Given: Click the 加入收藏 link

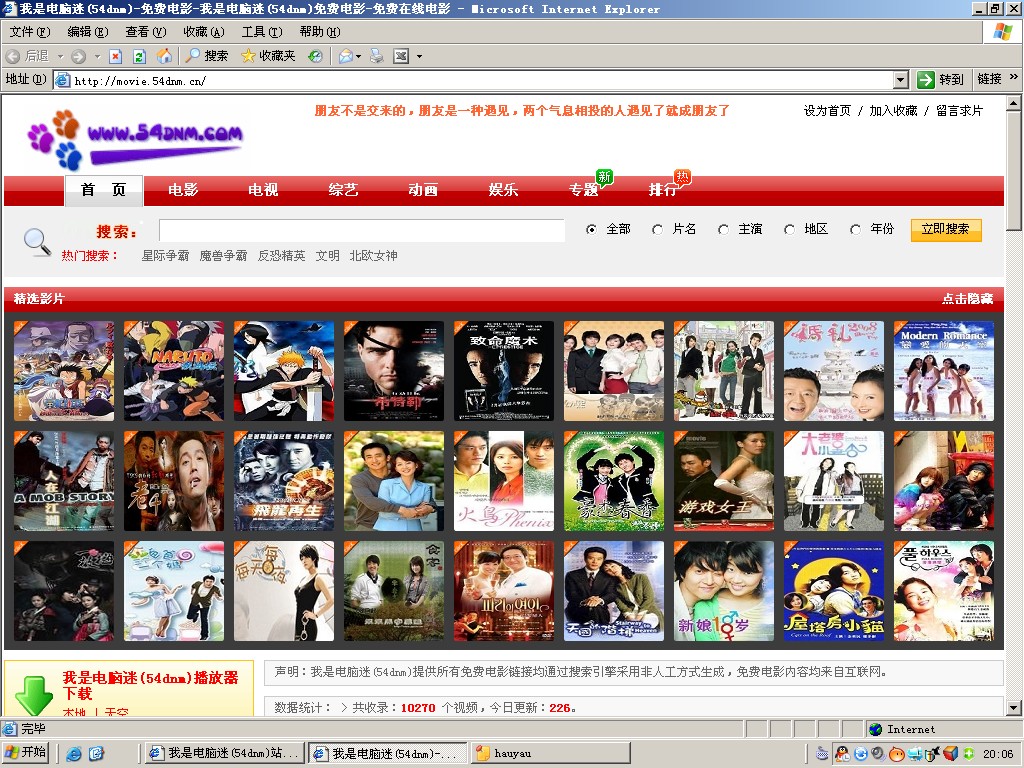Looking at the screenshot, I should [x=893, y=111].
